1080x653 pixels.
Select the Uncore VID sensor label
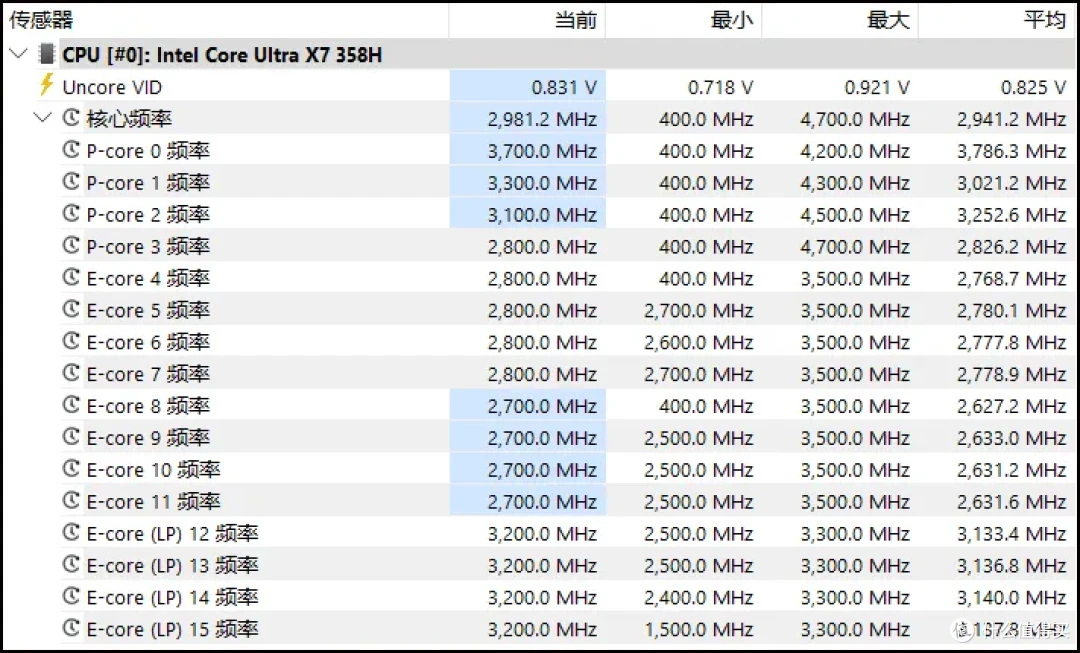pyautogui.click(x=112, y=87)
